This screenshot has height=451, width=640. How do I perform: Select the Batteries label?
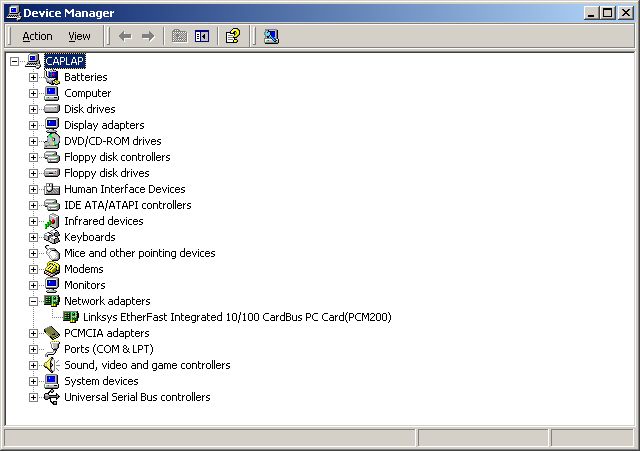(86, 77)
